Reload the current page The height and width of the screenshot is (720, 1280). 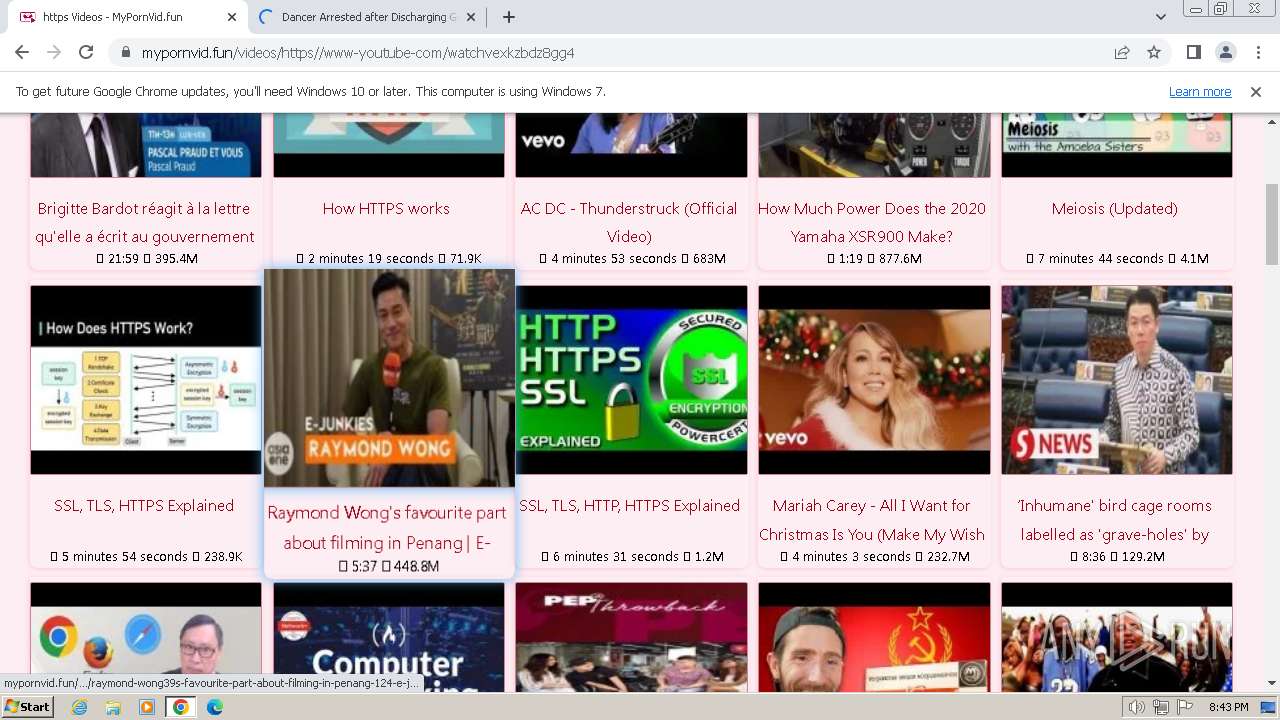pos(86,52)
